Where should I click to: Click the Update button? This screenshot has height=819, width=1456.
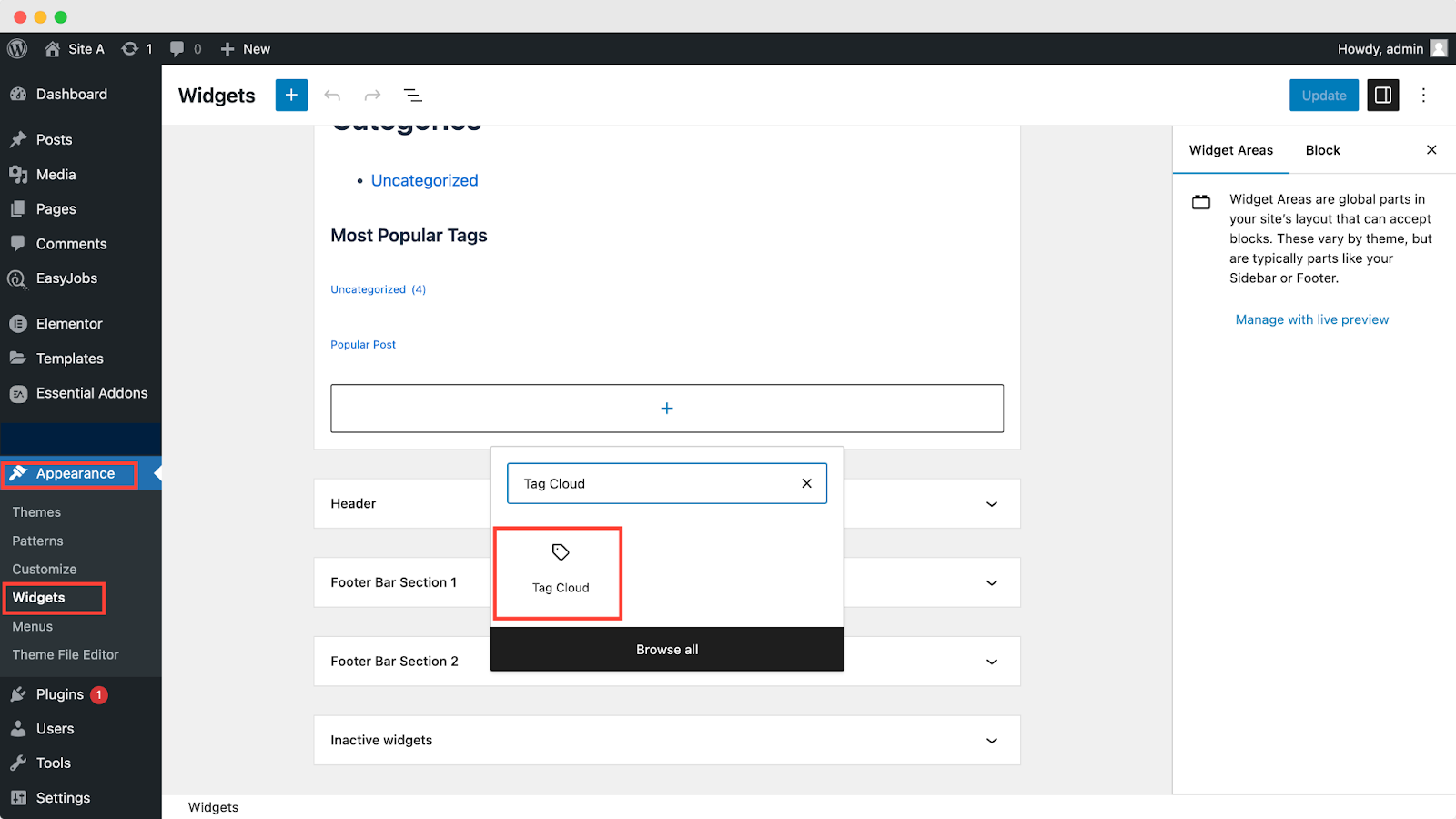pyautogui.click(x=1323, y=95)
